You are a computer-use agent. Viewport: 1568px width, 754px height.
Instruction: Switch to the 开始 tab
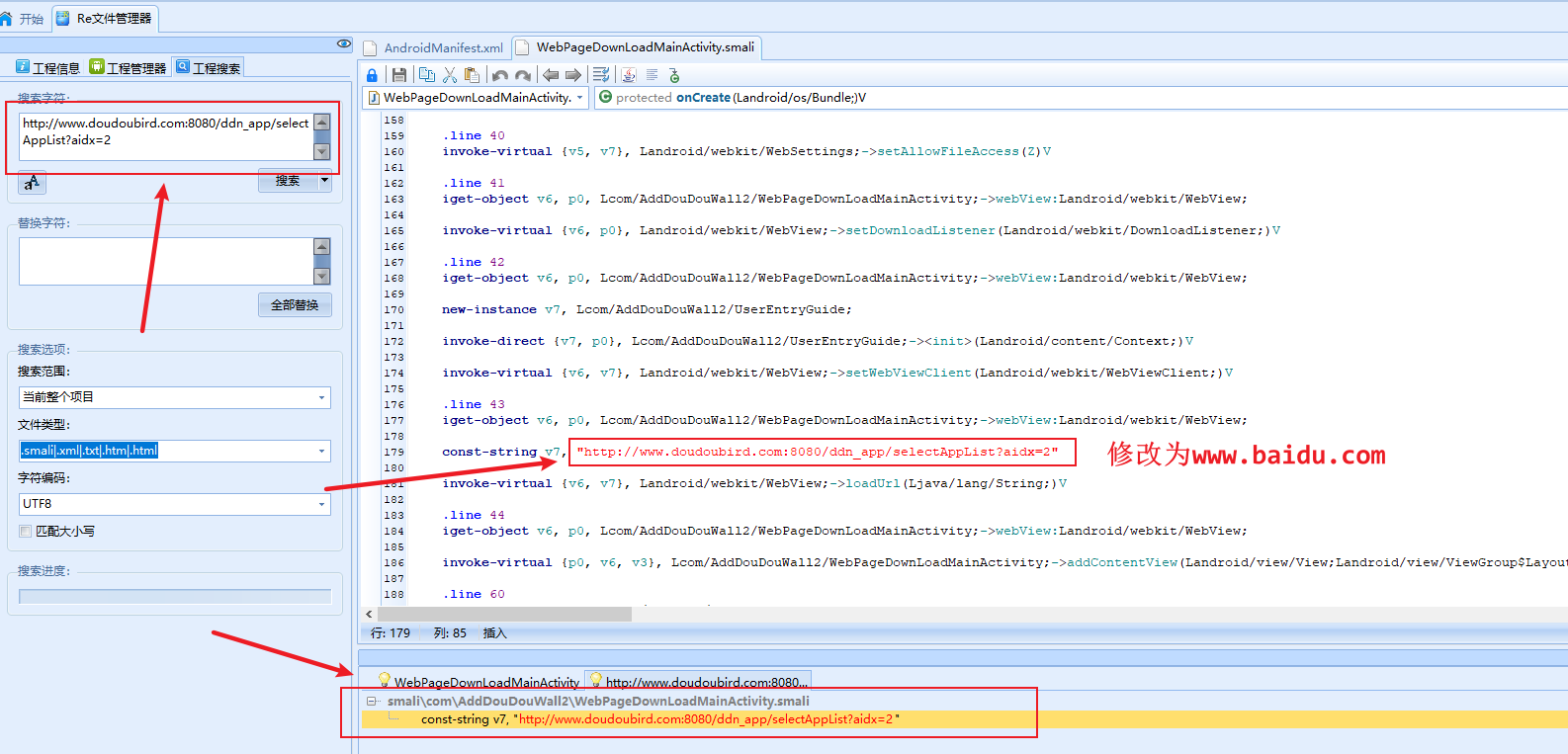point(23,19)
